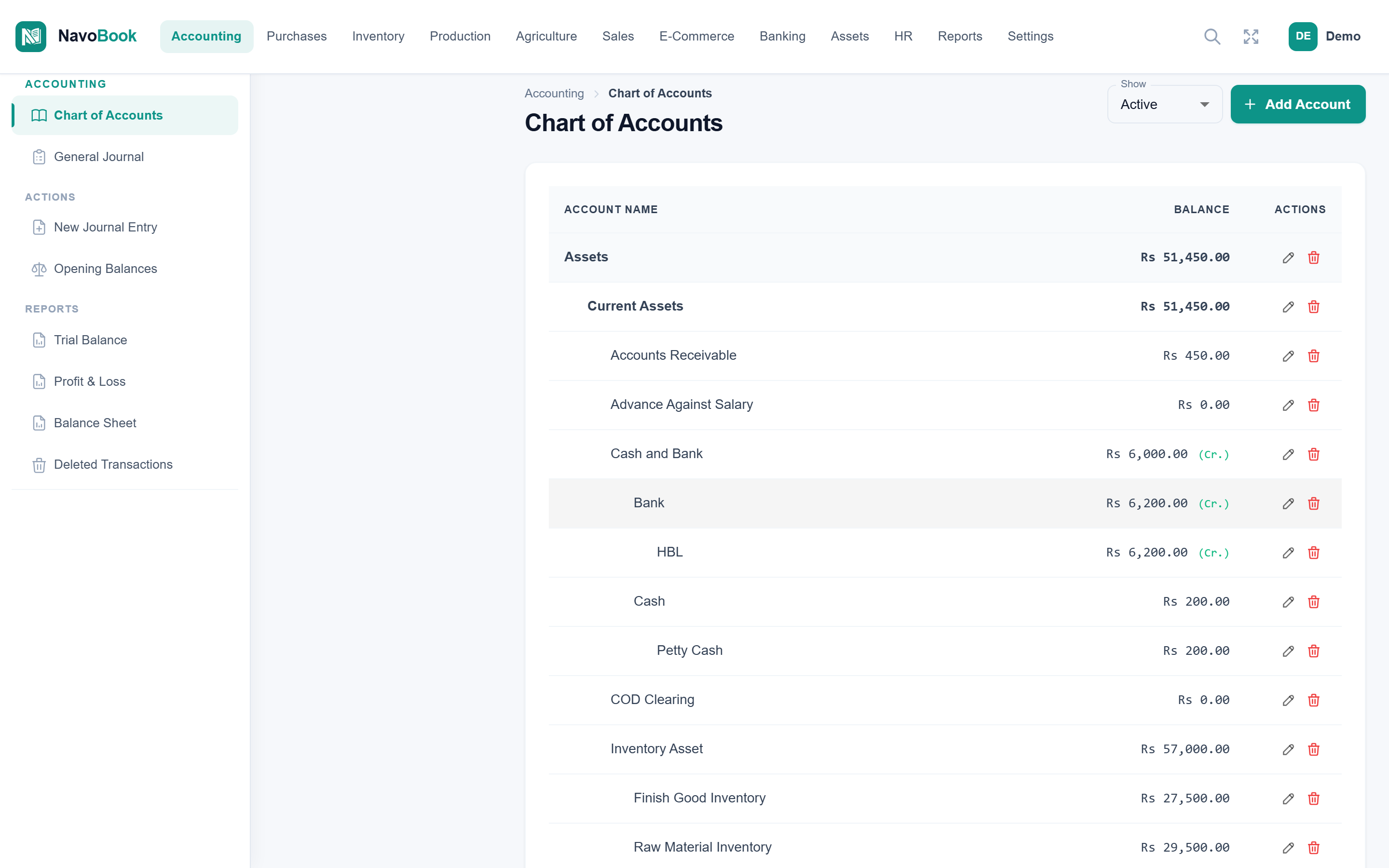This screenshot has height=868, width=1389.
Task: Edit the COD Clearing account
Action: pos(1288,700)
